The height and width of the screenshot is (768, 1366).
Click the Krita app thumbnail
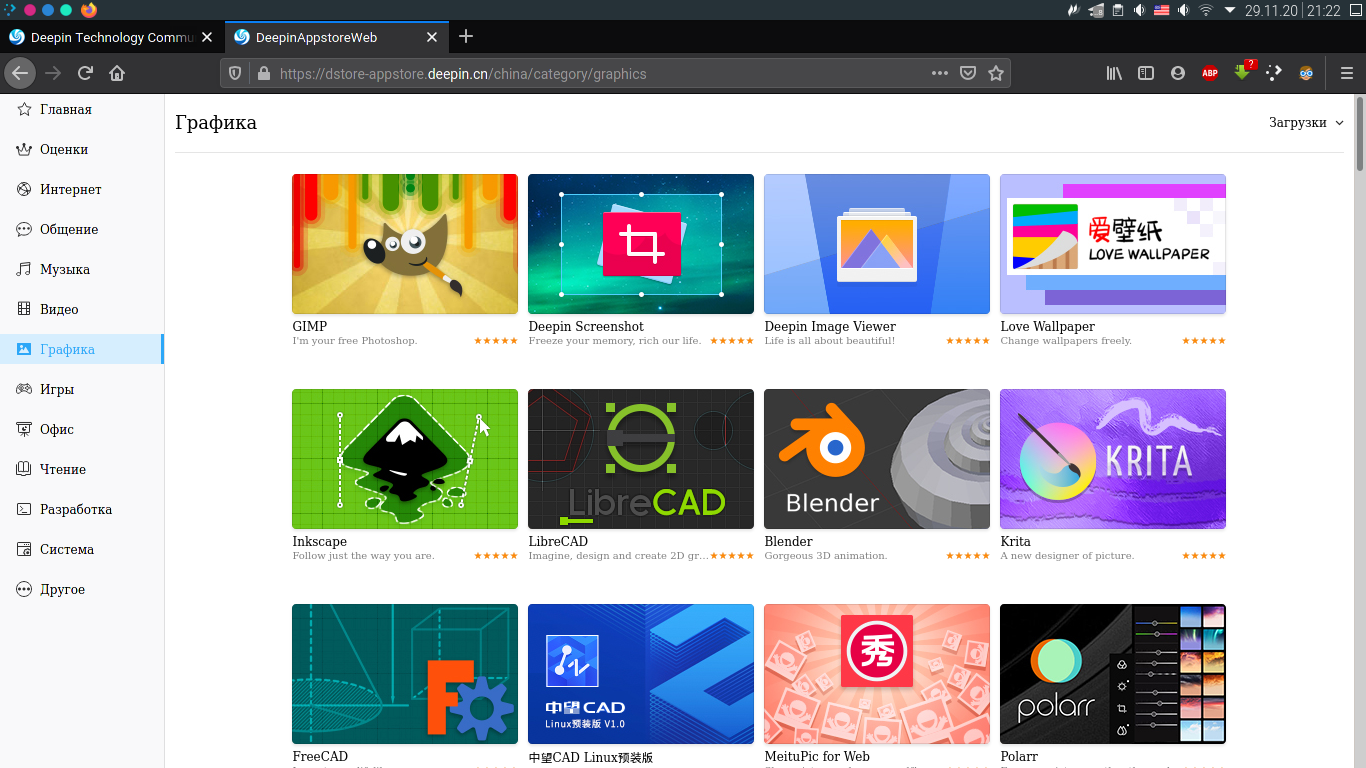1113,459
